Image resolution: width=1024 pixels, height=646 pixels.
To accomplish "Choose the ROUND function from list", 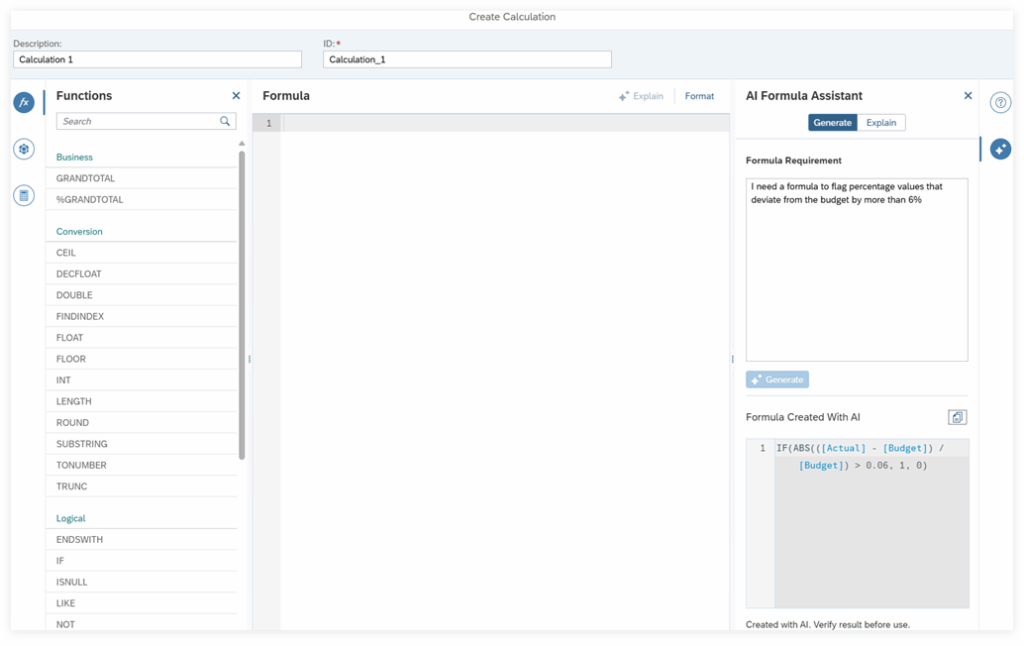I will point(73,423).
